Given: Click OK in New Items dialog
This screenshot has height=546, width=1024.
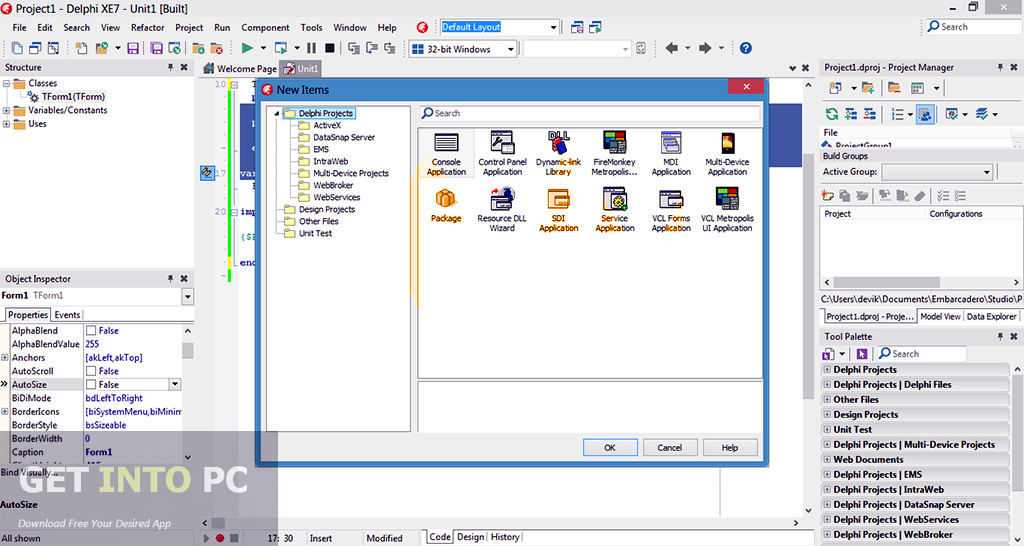Looking at the screenshot, I should click(610, 448).
